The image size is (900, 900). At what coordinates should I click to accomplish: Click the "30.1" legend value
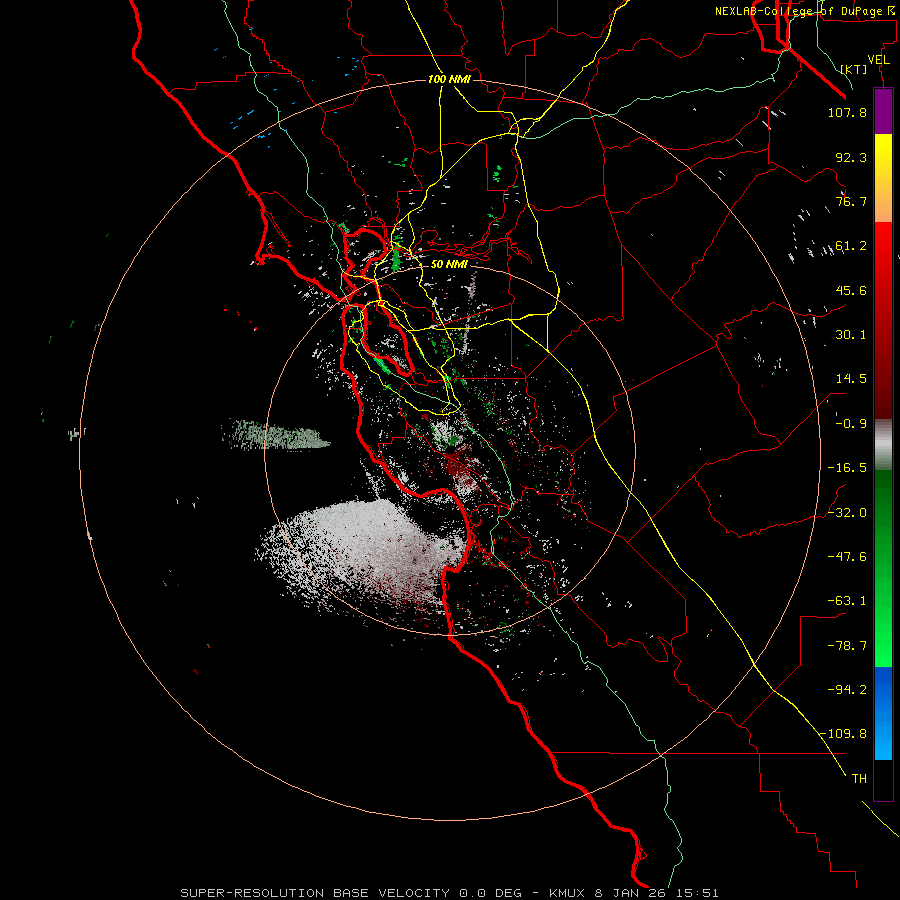851,335
